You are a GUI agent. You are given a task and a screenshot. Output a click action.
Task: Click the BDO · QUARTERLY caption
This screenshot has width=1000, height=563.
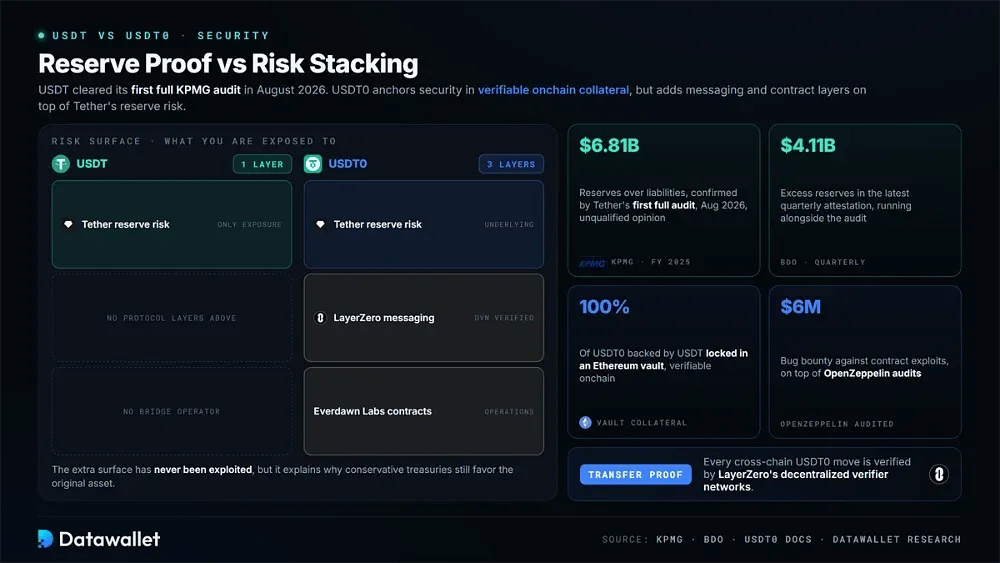pyautogui.click(x=823, y=262)
